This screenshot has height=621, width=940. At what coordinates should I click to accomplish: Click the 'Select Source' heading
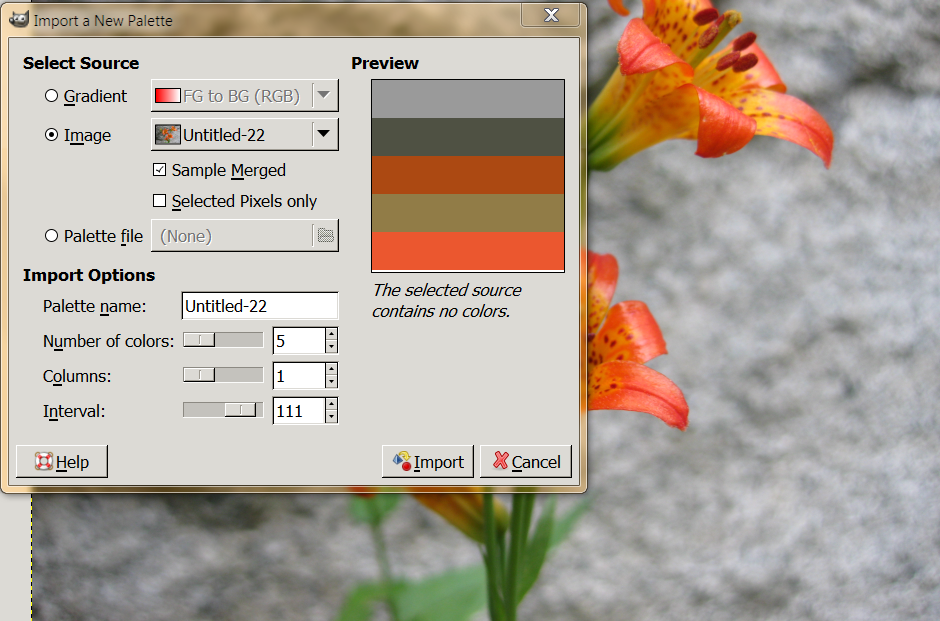(81, 63)
